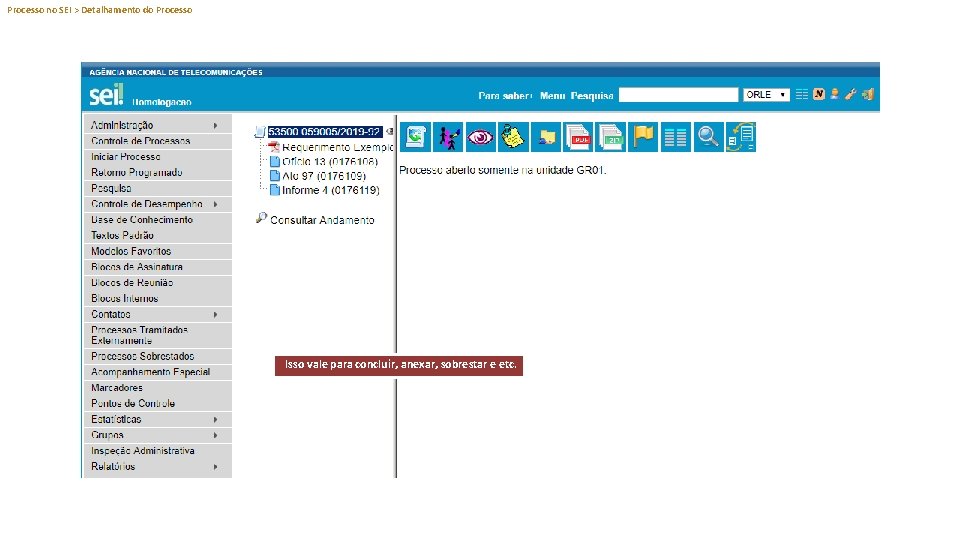Open Ofício 13 (0176108) document
The width and height of the screenshot is (960, 540).
coord(330,162)
